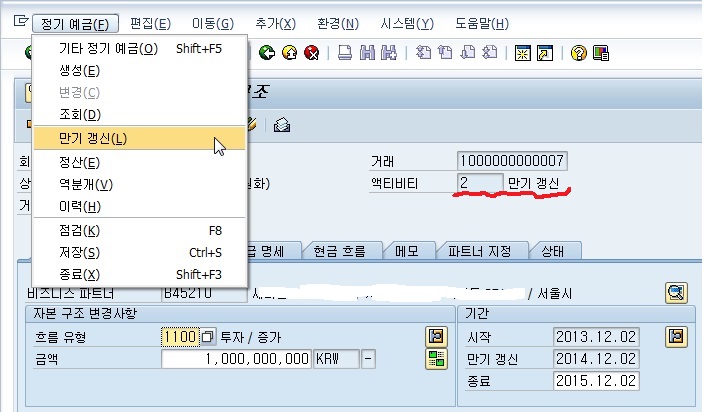
Task: Click the icon right of the 시작 date
Action: click(677, 336)
